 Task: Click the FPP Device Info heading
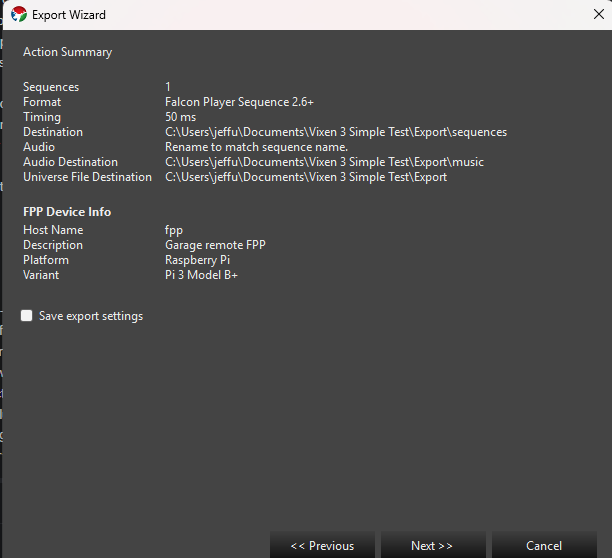tap(67, 212)
